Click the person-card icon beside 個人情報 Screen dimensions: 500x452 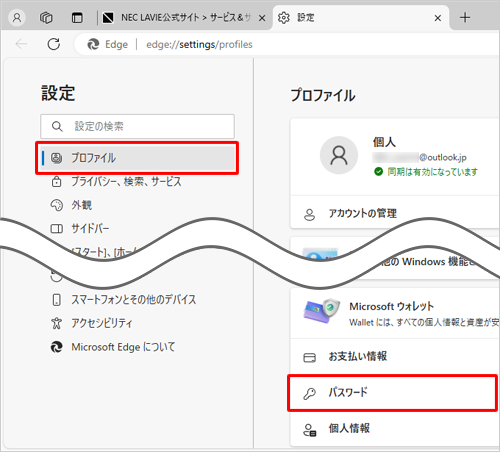point(309,430)
